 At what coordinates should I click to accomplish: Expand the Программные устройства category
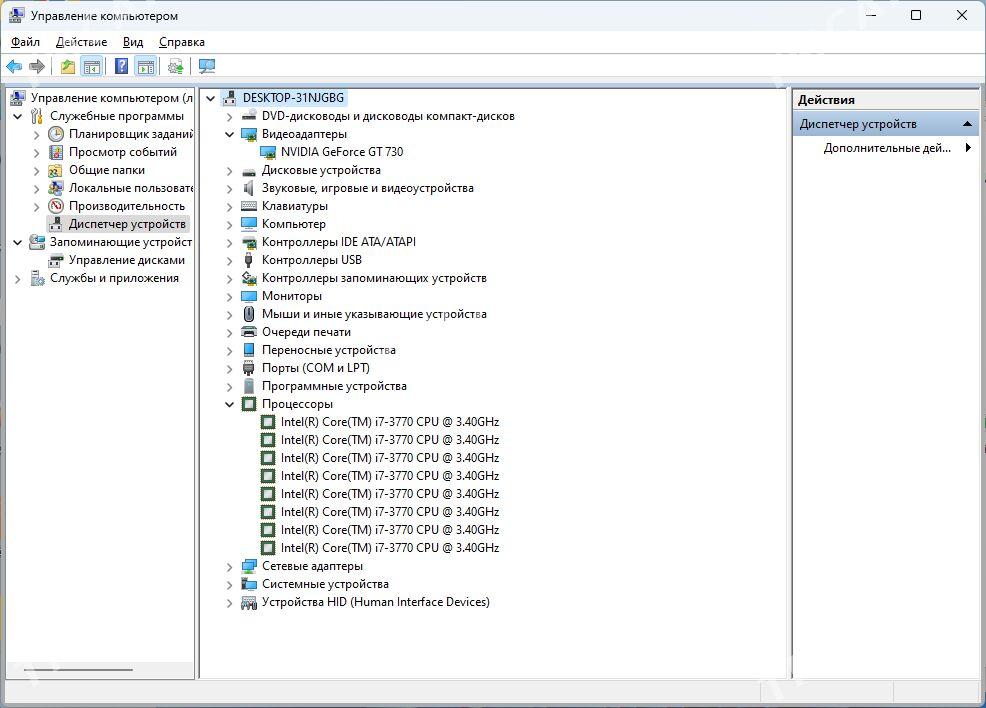[230, 387]
